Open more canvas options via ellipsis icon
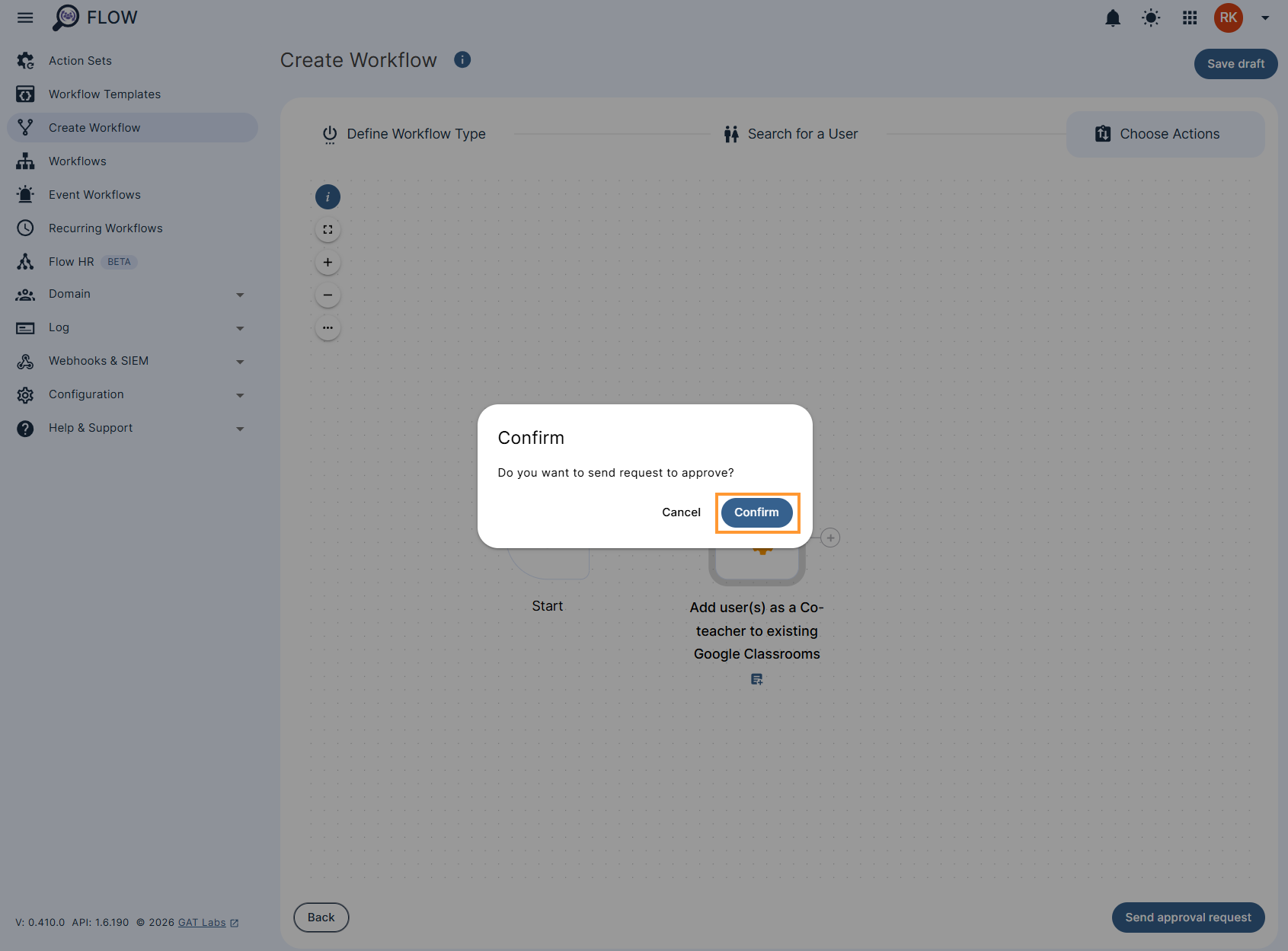1288x951 pixels. click(328, 327)
